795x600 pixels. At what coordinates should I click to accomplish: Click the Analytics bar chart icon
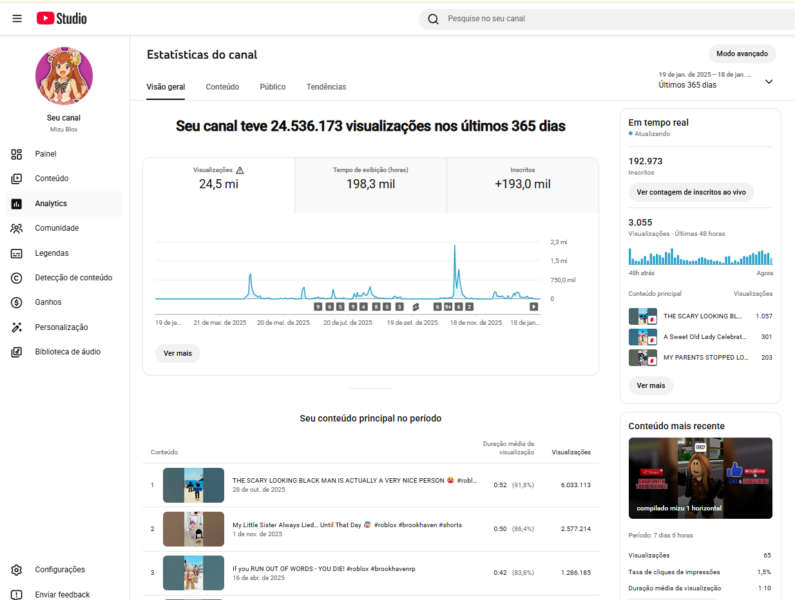[16, 204]
